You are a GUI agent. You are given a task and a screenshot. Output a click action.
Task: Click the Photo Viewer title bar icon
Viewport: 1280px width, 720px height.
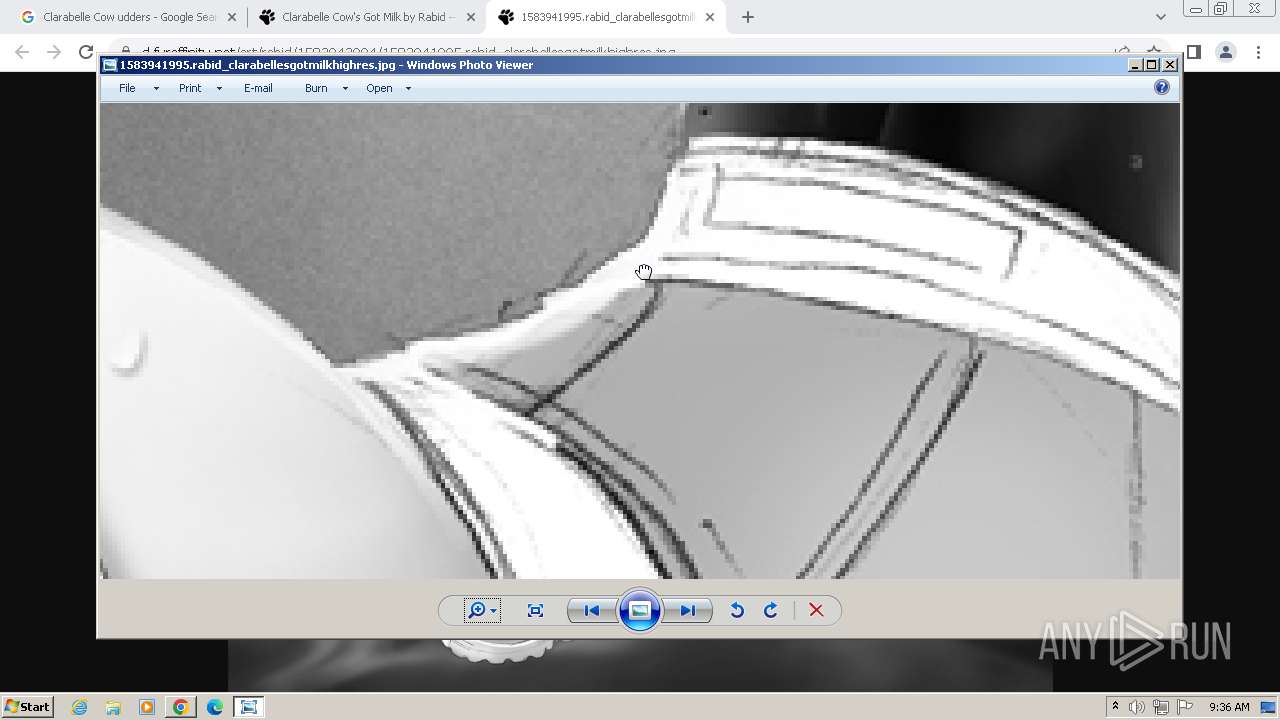(x=110, y=65)
